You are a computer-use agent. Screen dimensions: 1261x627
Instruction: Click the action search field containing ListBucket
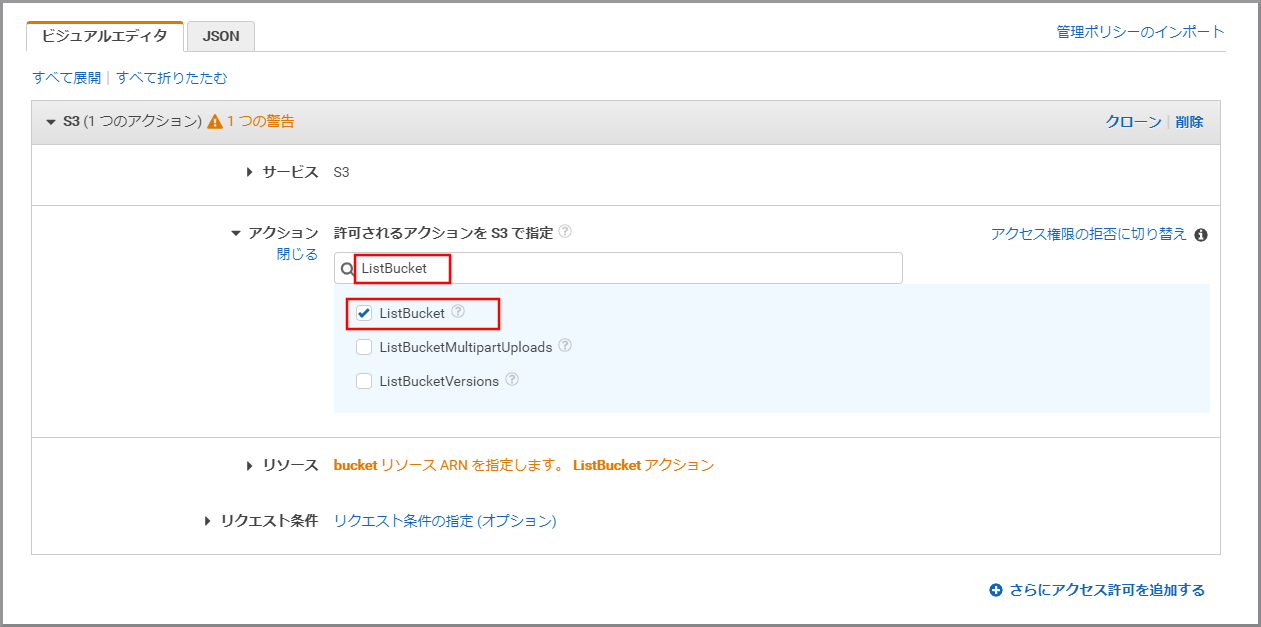(618, 268)
